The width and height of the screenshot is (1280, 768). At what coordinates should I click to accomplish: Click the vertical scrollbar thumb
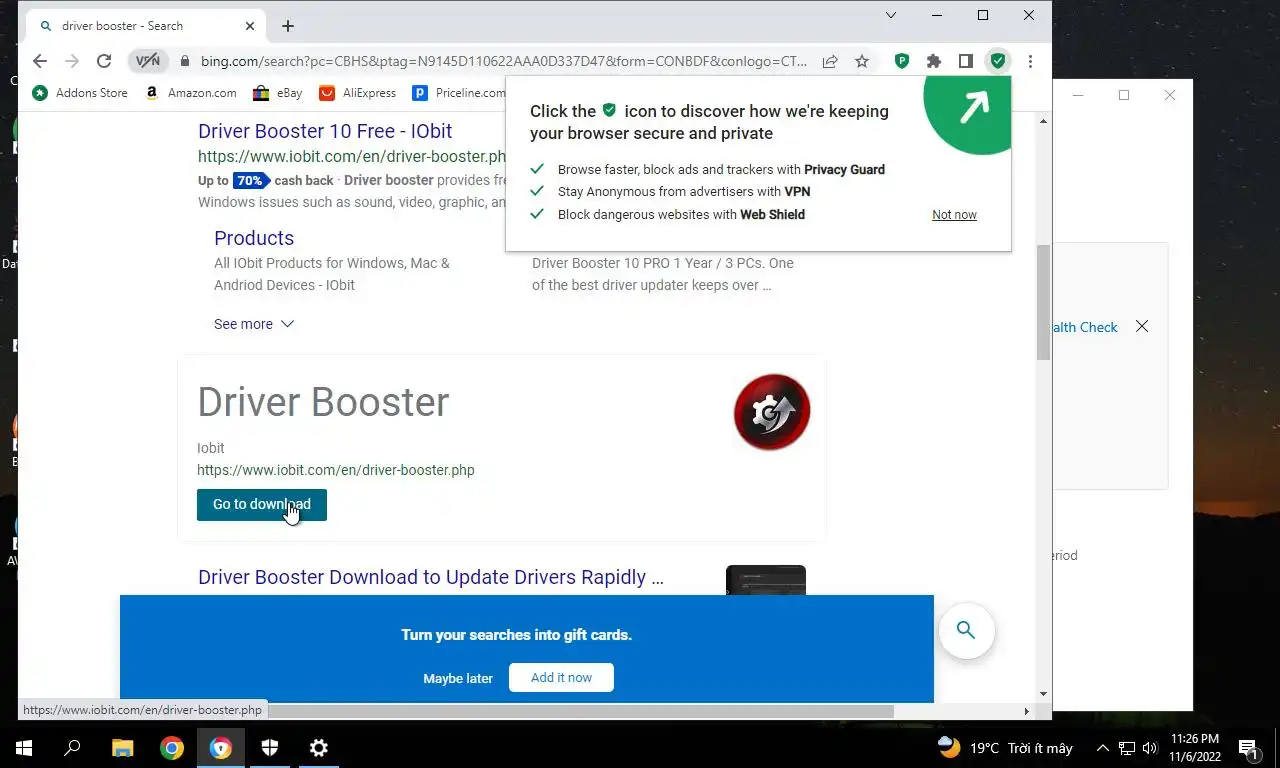coord(1043,302)
